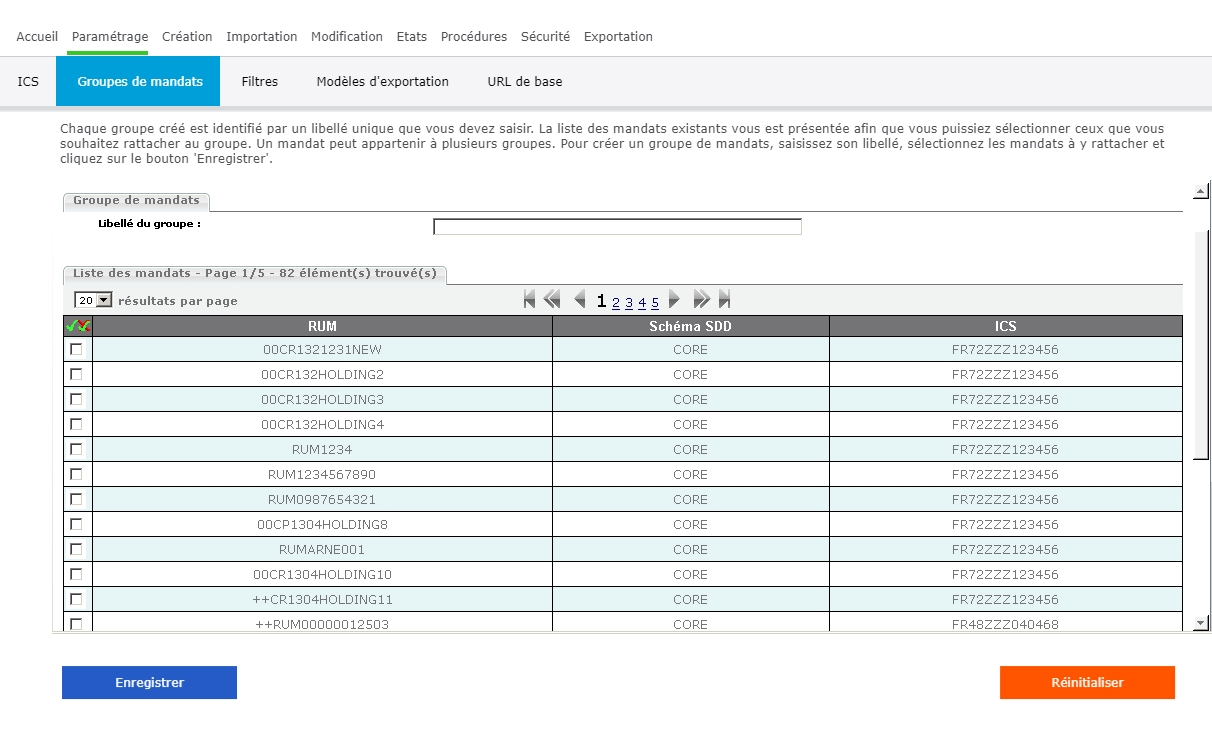Screen dimensions: 1212x729
Task: Jump to the last page of mandates
Action: click(725, 299)
